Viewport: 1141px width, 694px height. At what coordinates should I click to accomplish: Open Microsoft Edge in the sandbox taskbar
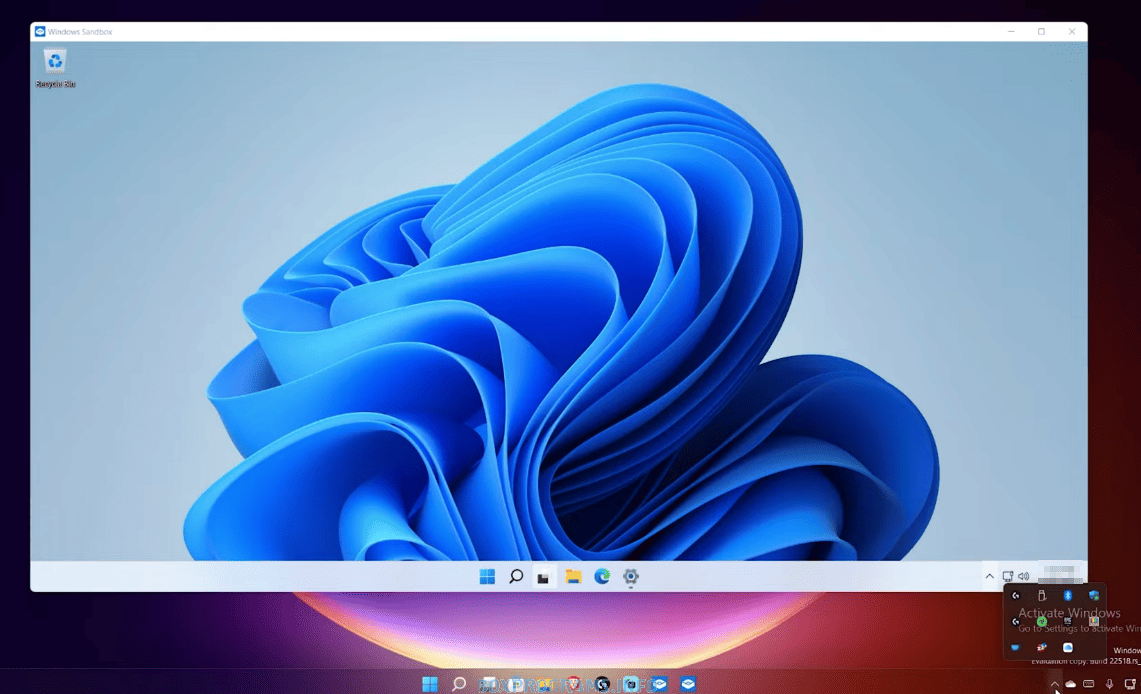click(602, 576)
